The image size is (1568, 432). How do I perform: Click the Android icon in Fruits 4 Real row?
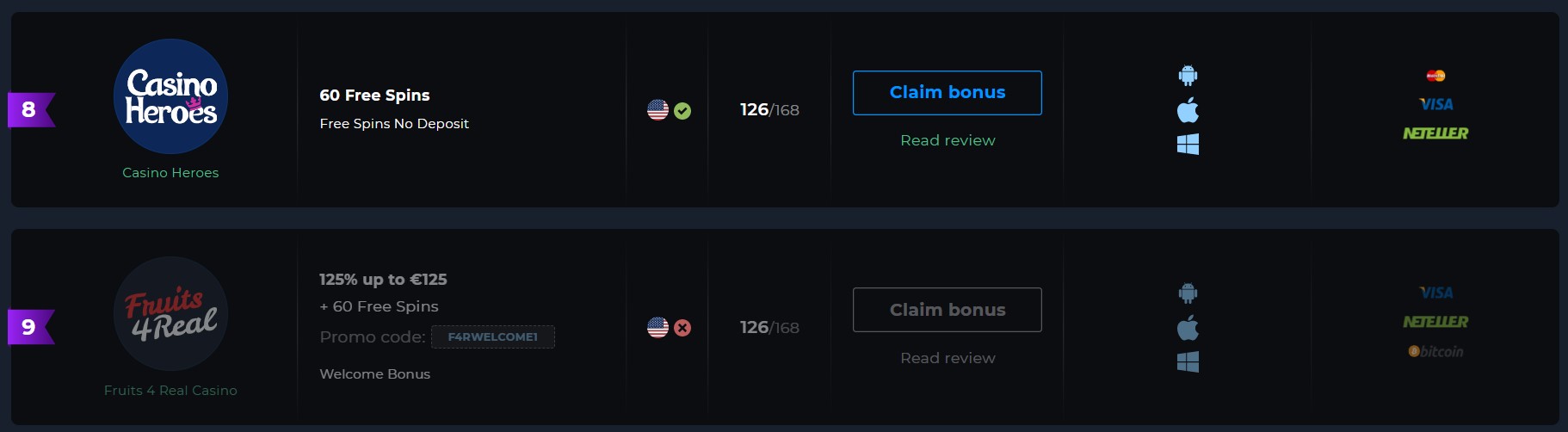[x=1188, y=293]
